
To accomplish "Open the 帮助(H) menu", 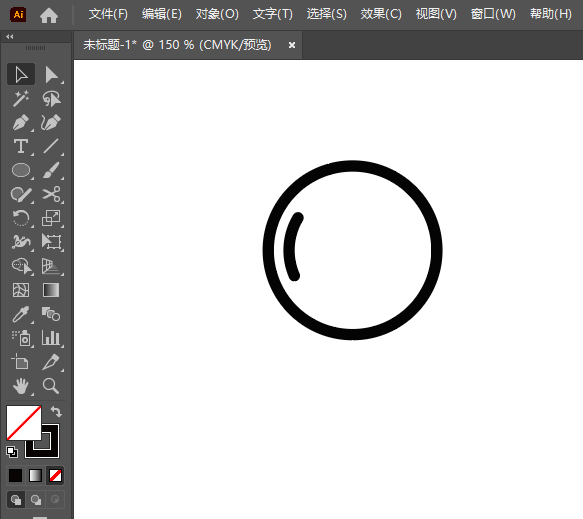I will (x=551, y=14).
